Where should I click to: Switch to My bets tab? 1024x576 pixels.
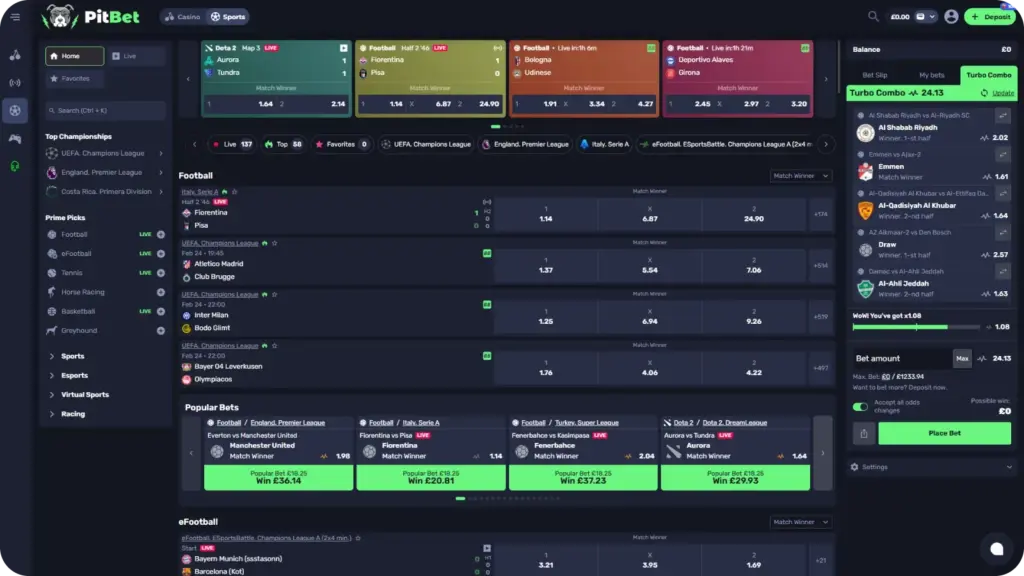click(x=931, y=75)
